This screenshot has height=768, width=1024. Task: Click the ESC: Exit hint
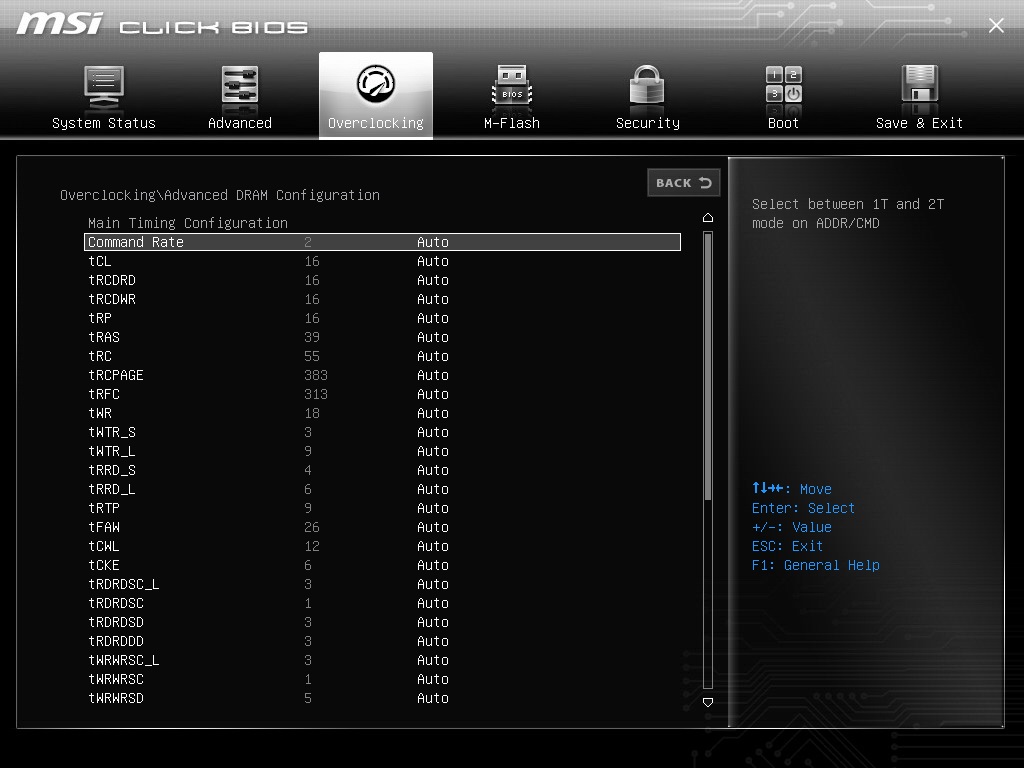point(787,546)
